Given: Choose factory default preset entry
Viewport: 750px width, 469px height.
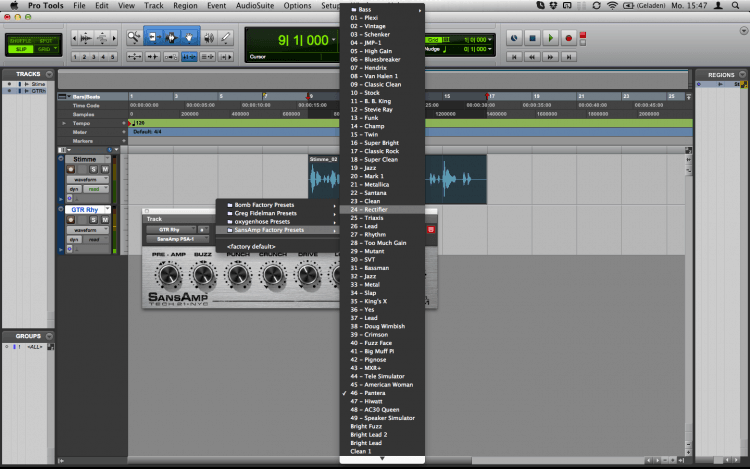Looking at the screenshot, I should (277, 247).
